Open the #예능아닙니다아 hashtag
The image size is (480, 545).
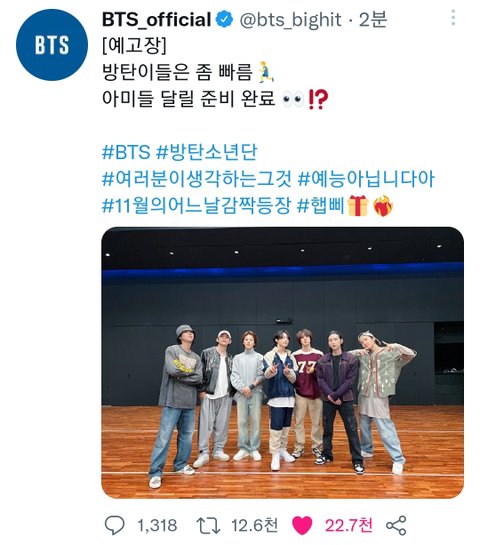(x=366, y=179)
